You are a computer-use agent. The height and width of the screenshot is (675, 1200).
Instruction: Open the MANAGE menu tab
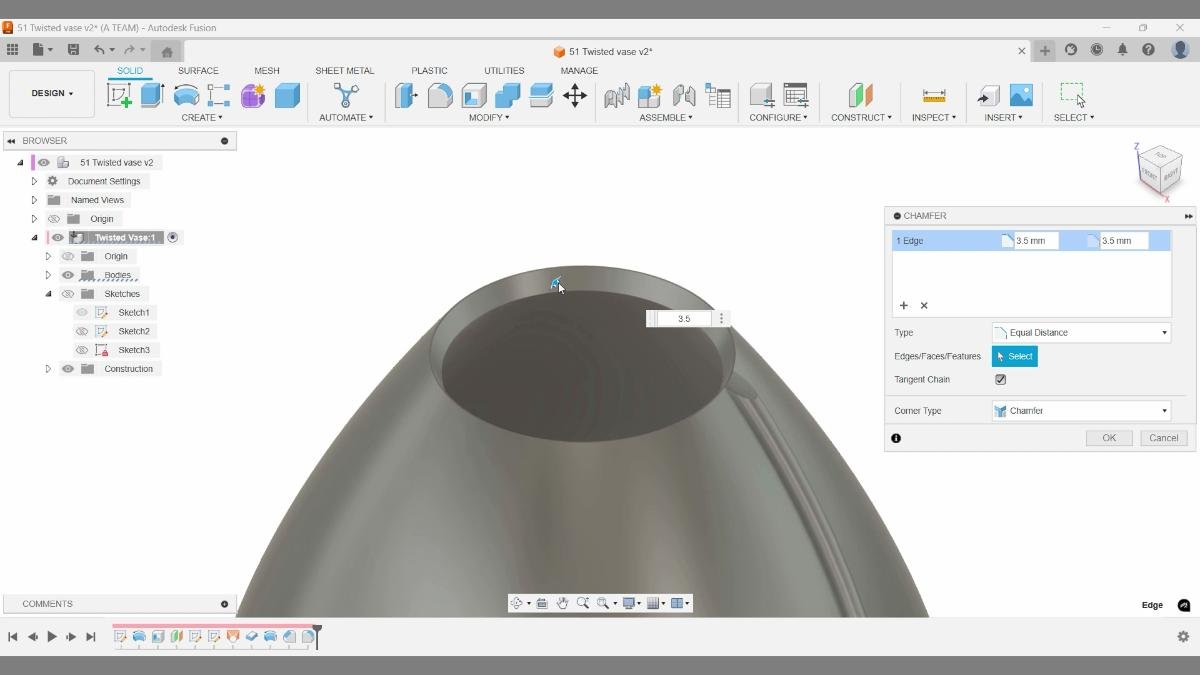coord(579,70)
